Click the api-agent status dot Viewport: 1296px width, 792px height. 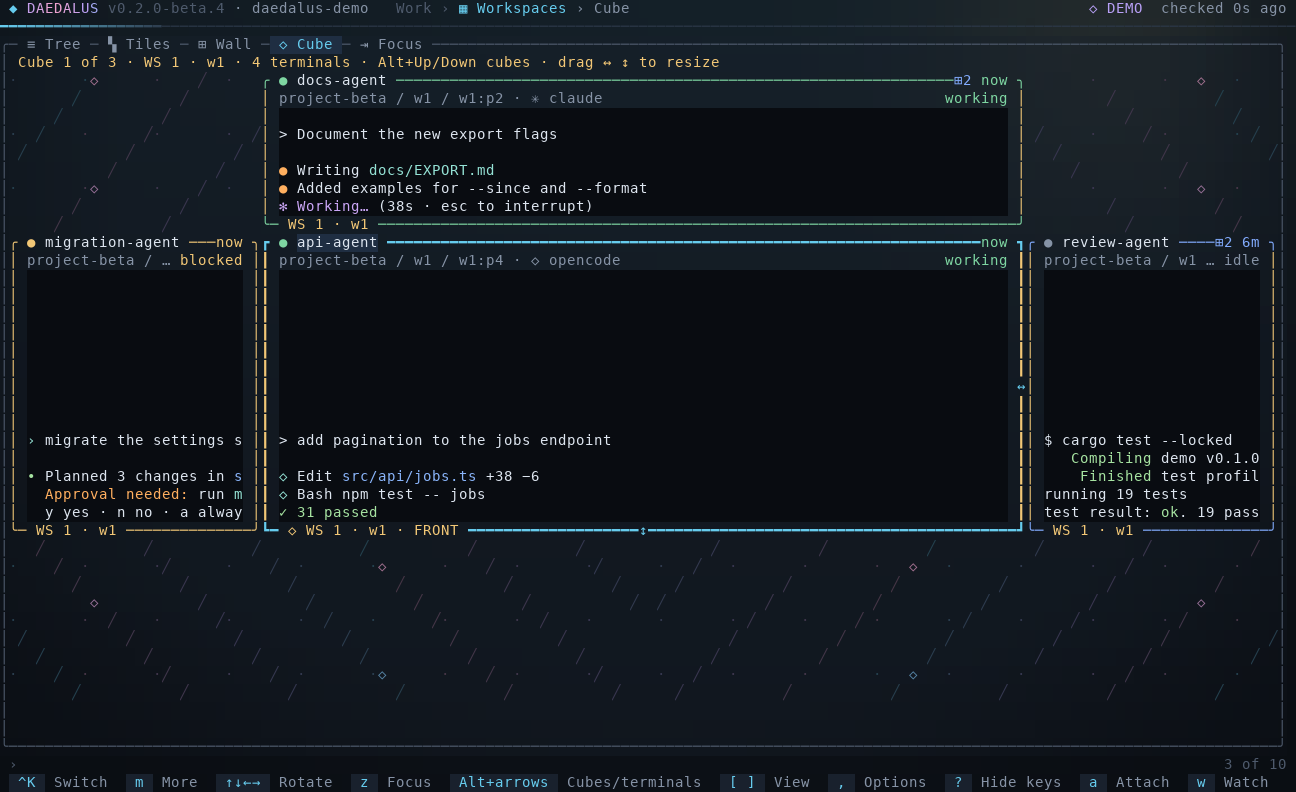coord(283,242)
